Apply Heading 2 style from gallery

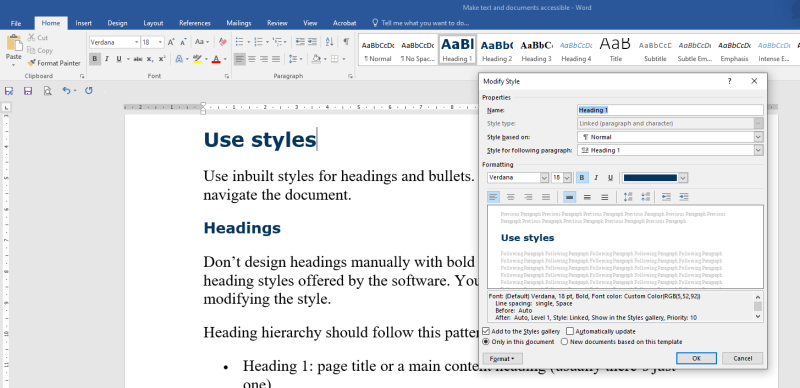(497, 50)
